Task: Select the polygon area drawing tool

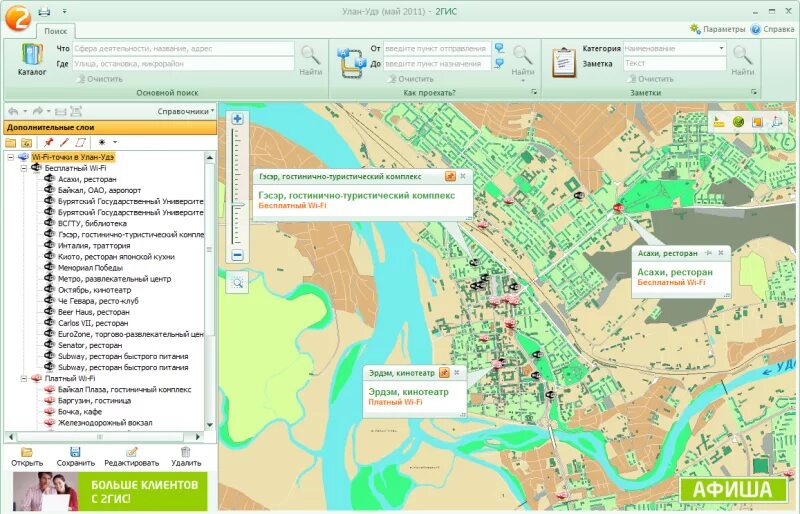Action: (80, 142)
